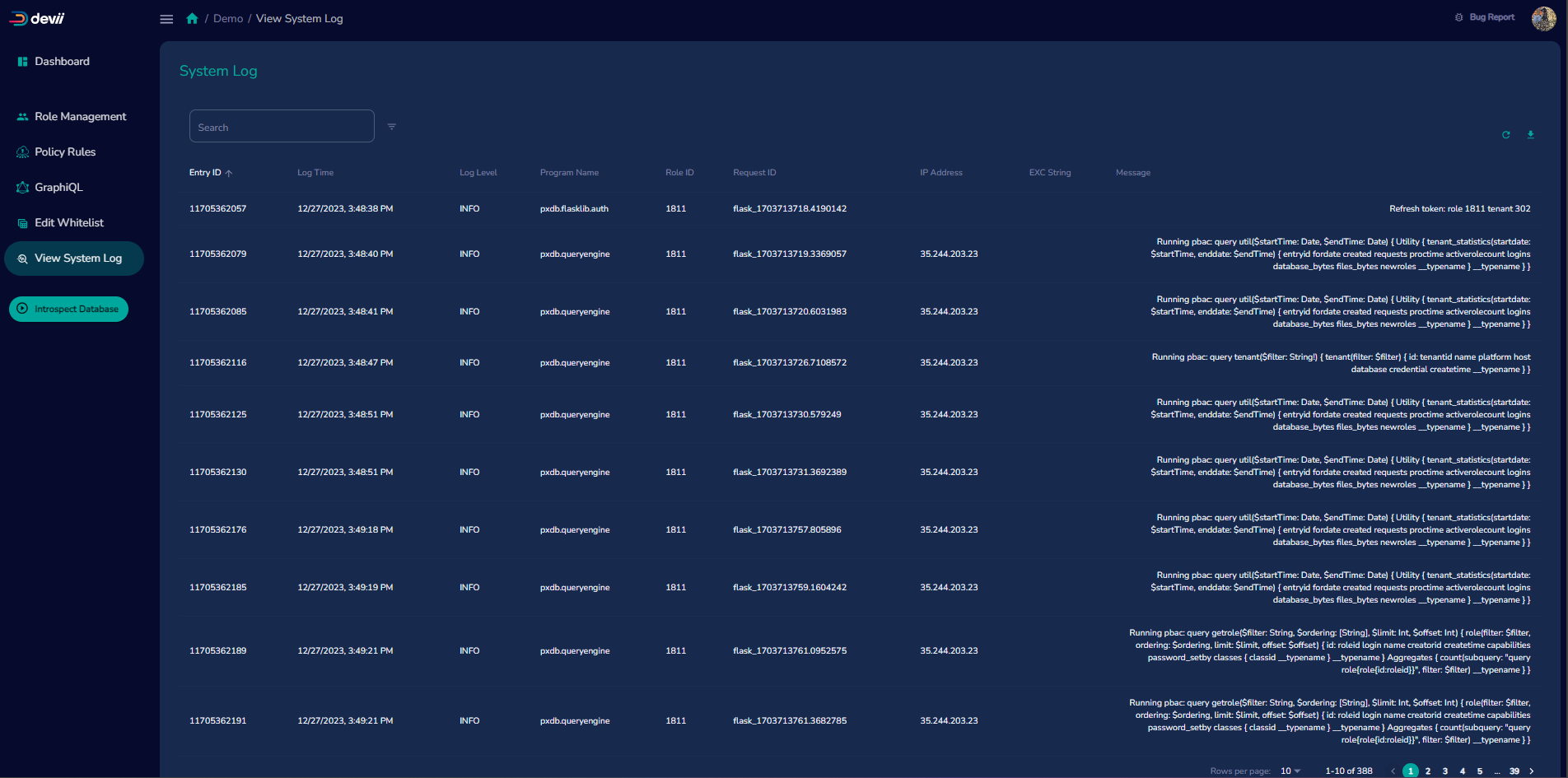This screenshot has height=778, width=1568.
Task: Click the GraphiQL sidebar icon
Action: [x=21, y=187]
